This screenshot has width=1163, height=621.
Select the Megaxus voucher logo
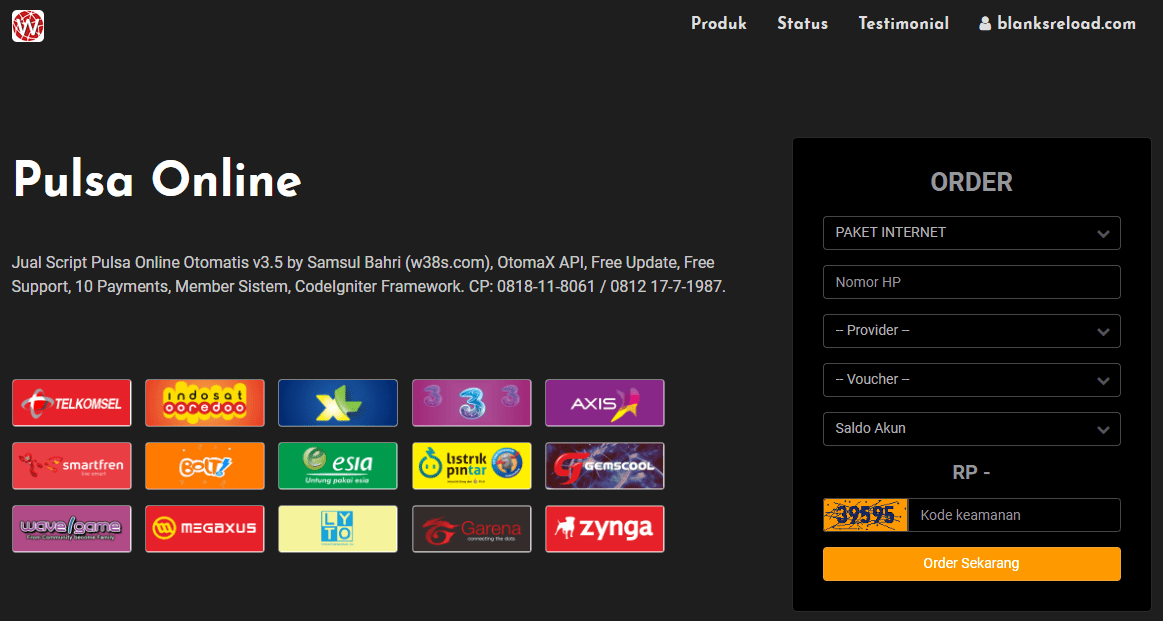tap(205, 529)
